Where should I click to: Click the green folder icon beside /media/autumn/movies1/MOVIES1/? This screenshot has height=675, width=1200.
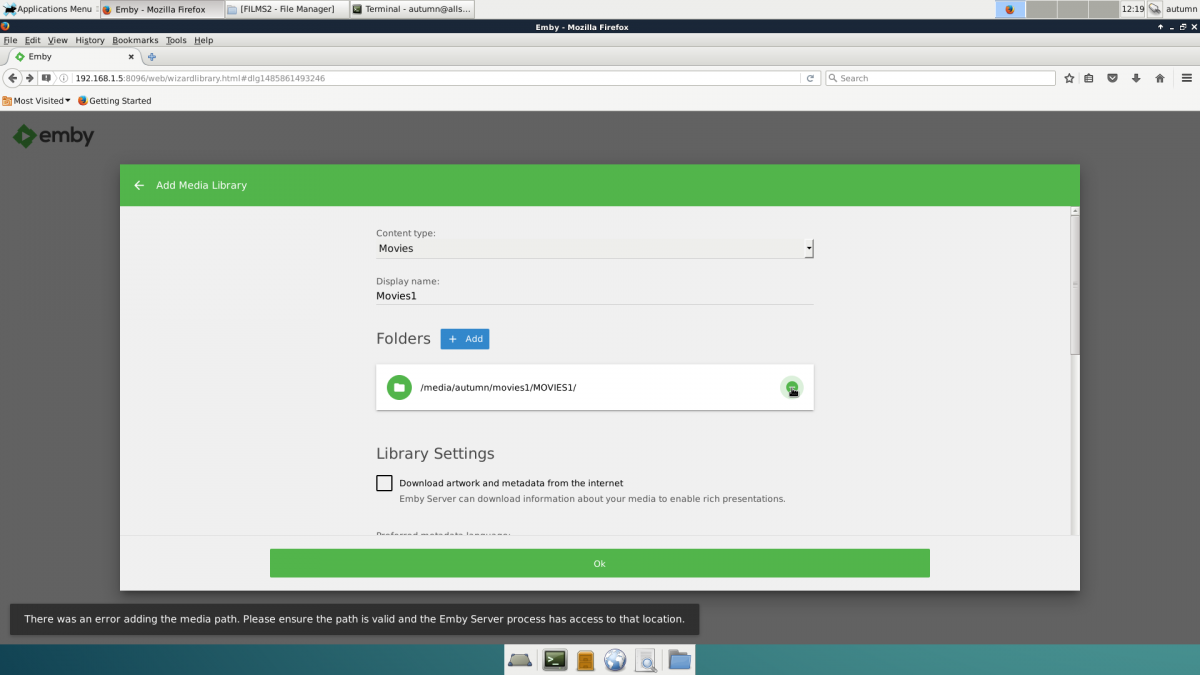tap(399, 387)
